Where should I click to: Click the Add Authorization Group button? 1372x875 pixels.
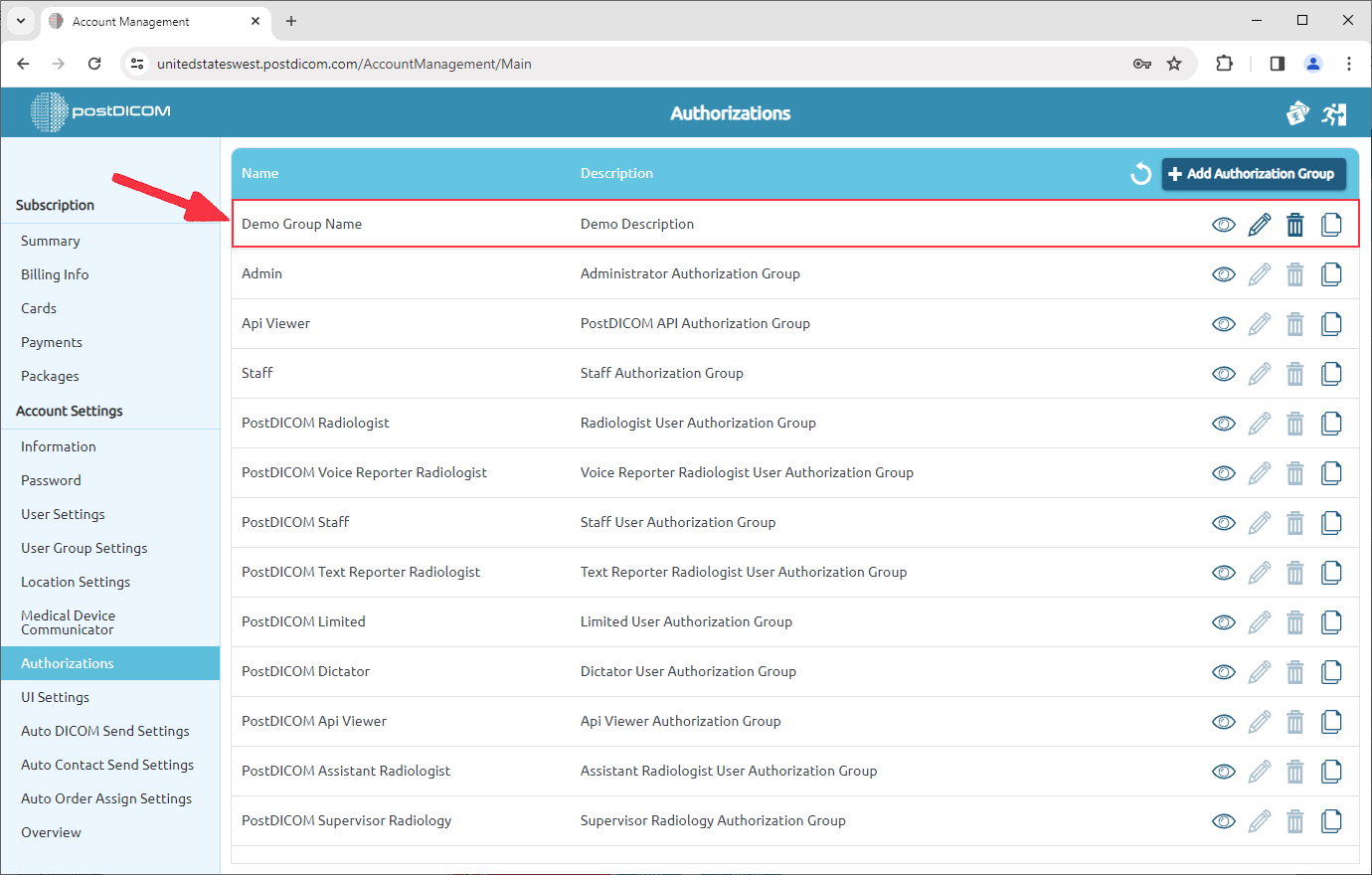coord(1254,173)
